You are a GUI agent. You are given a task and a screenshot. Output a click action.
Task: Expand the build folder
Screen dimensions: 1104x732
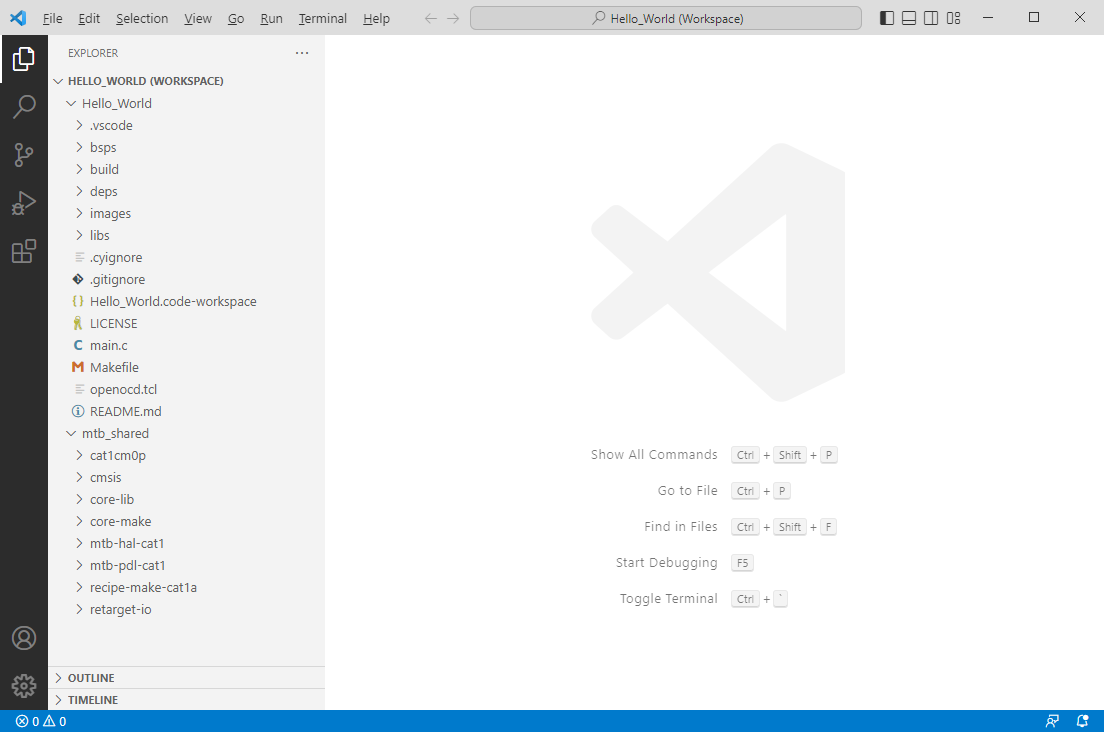click(x=187, y=170)
